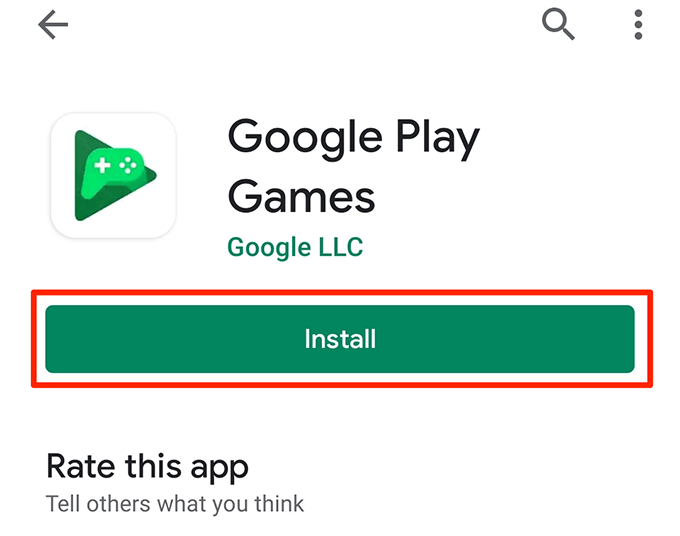Click the green game controller logo

click(x=115, y=175)
